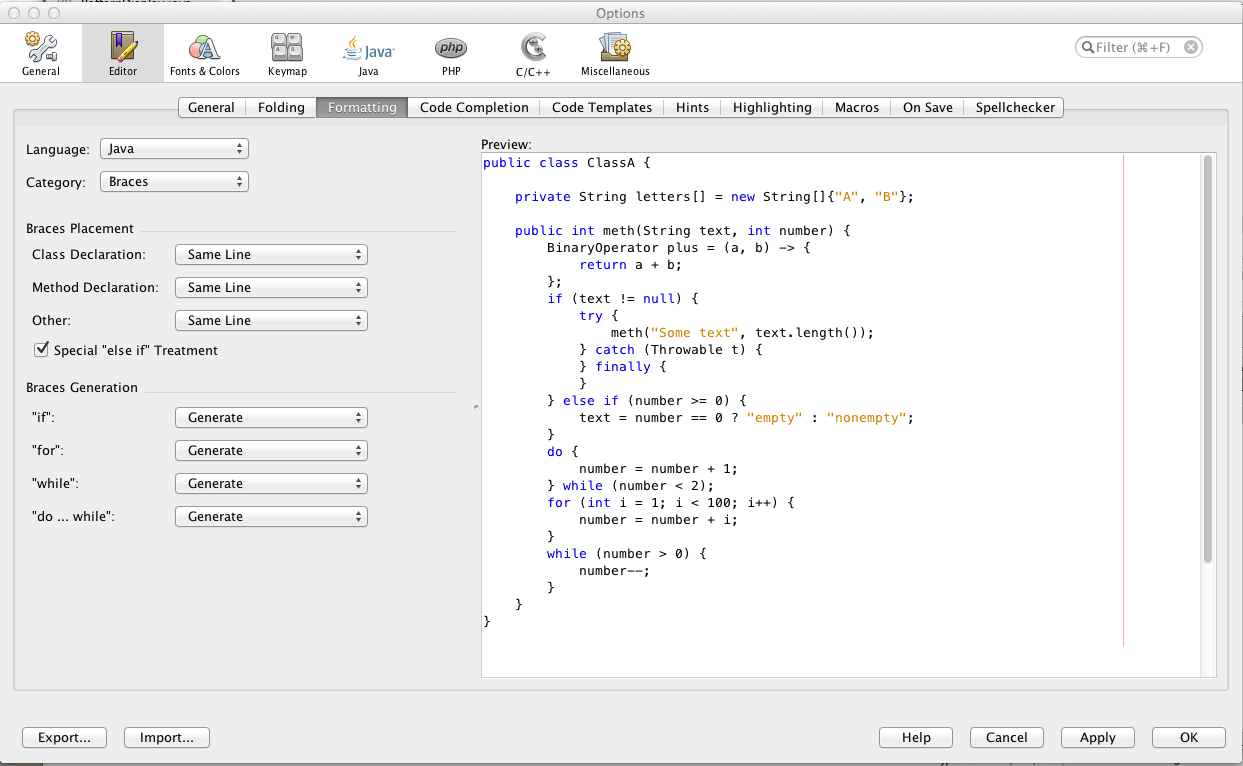Open the General options category

41,53
